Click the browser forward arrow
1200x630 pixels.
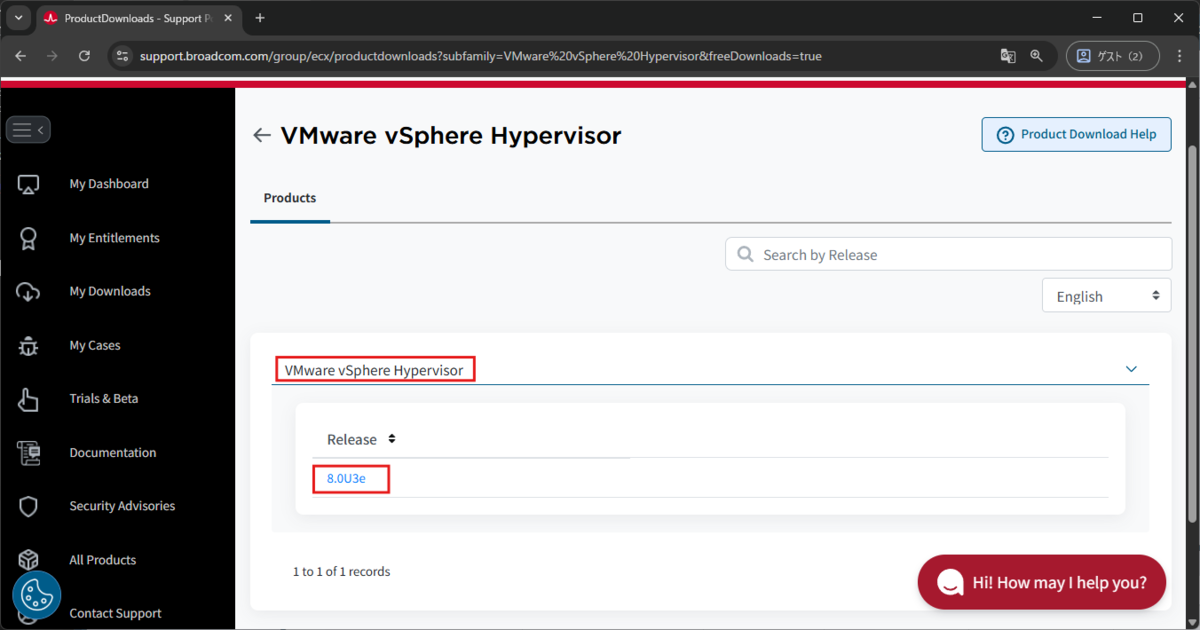[52, 56]
